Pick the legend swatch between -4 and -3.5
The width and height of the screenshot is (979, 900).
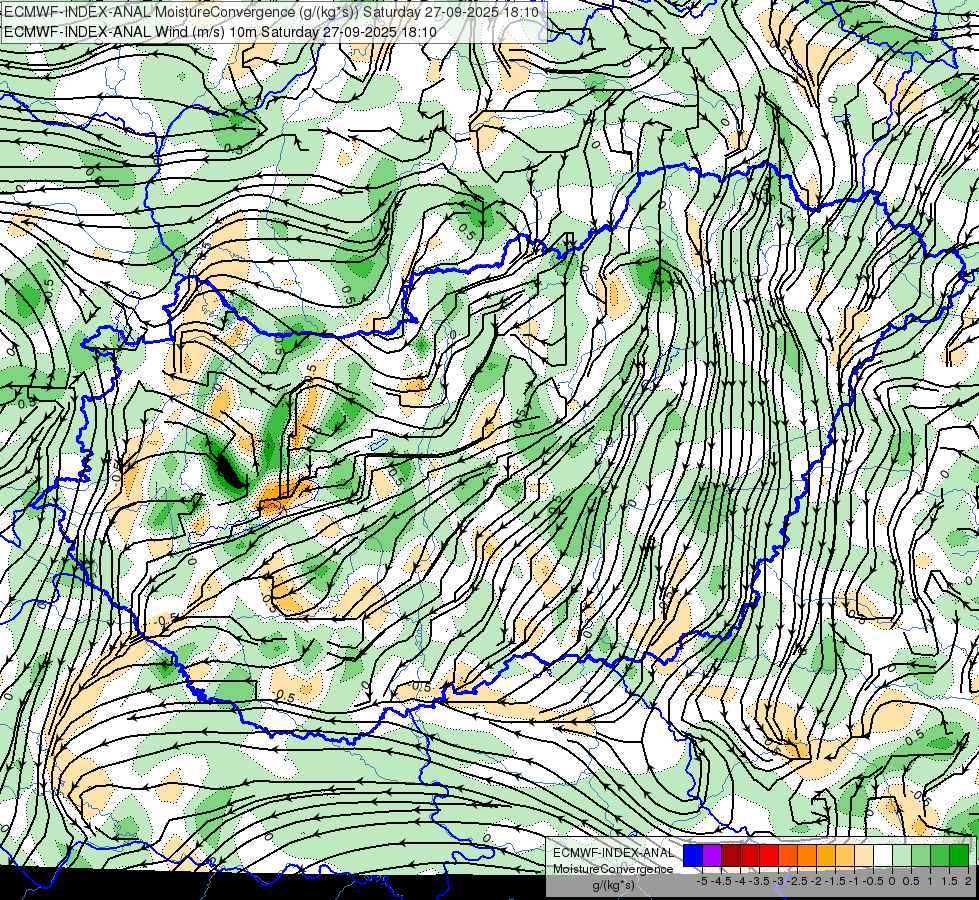click(x=750, y=855)
